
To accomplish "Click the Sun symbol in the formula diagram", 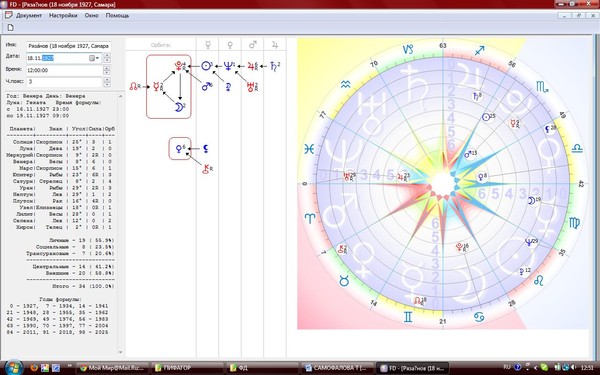I will pos(206,66).
